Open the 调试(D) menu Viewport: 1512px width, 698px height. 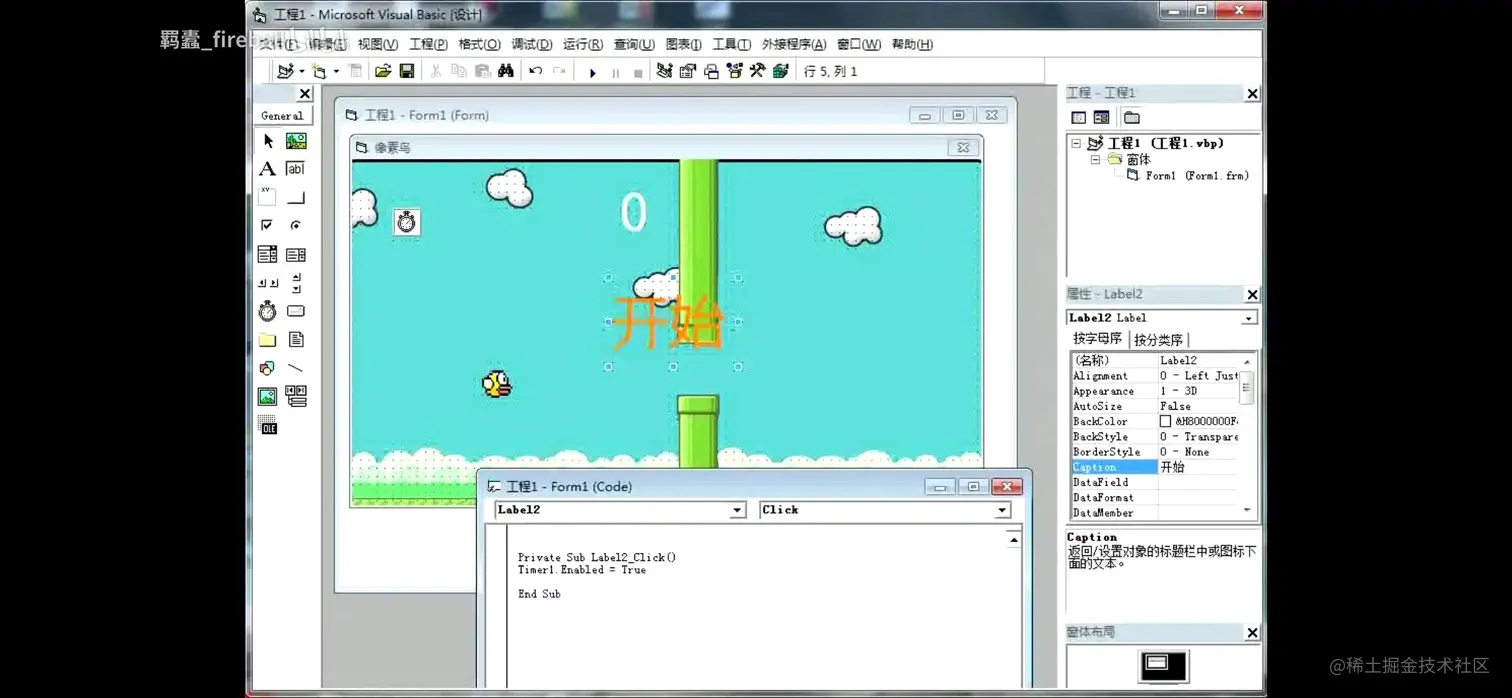pos(532,44)
